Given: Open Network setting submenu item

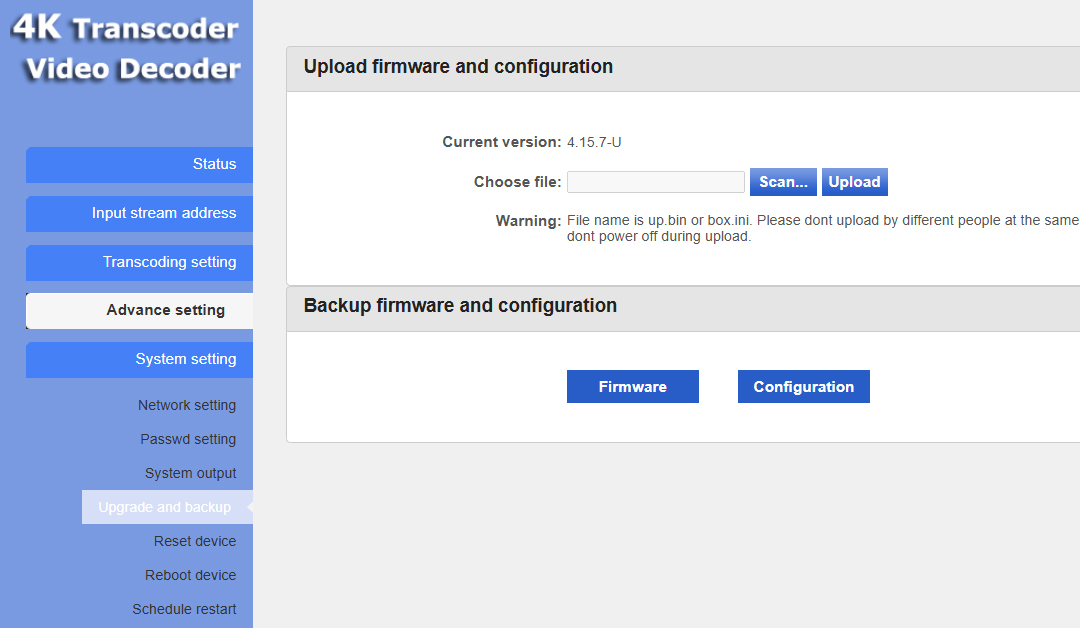Looking at the screenshot, I should pos(187,406).
